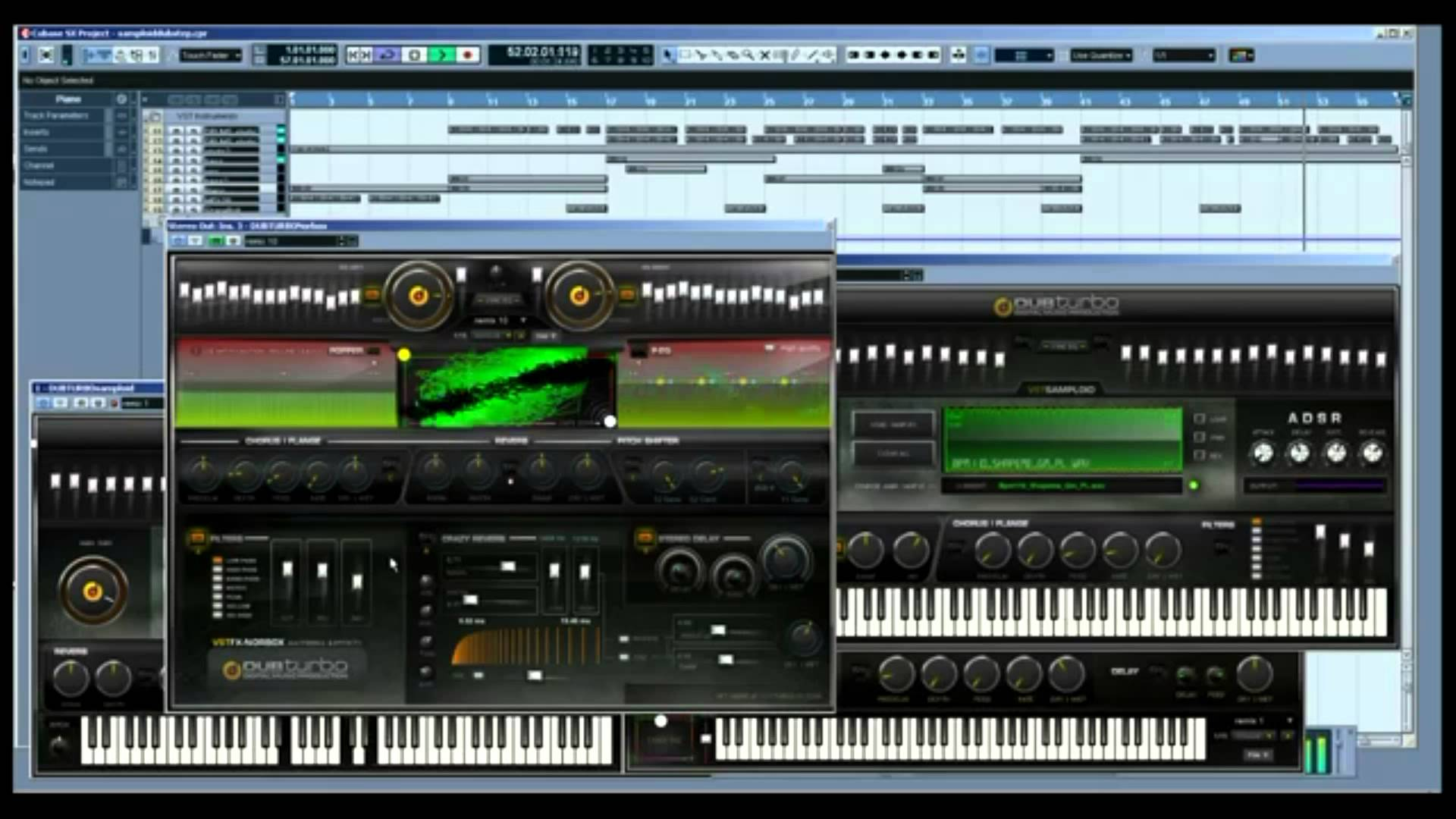
Task: Open the Use Quantize dropdown
Action: pyautogui.click(x=1102, y=55)
